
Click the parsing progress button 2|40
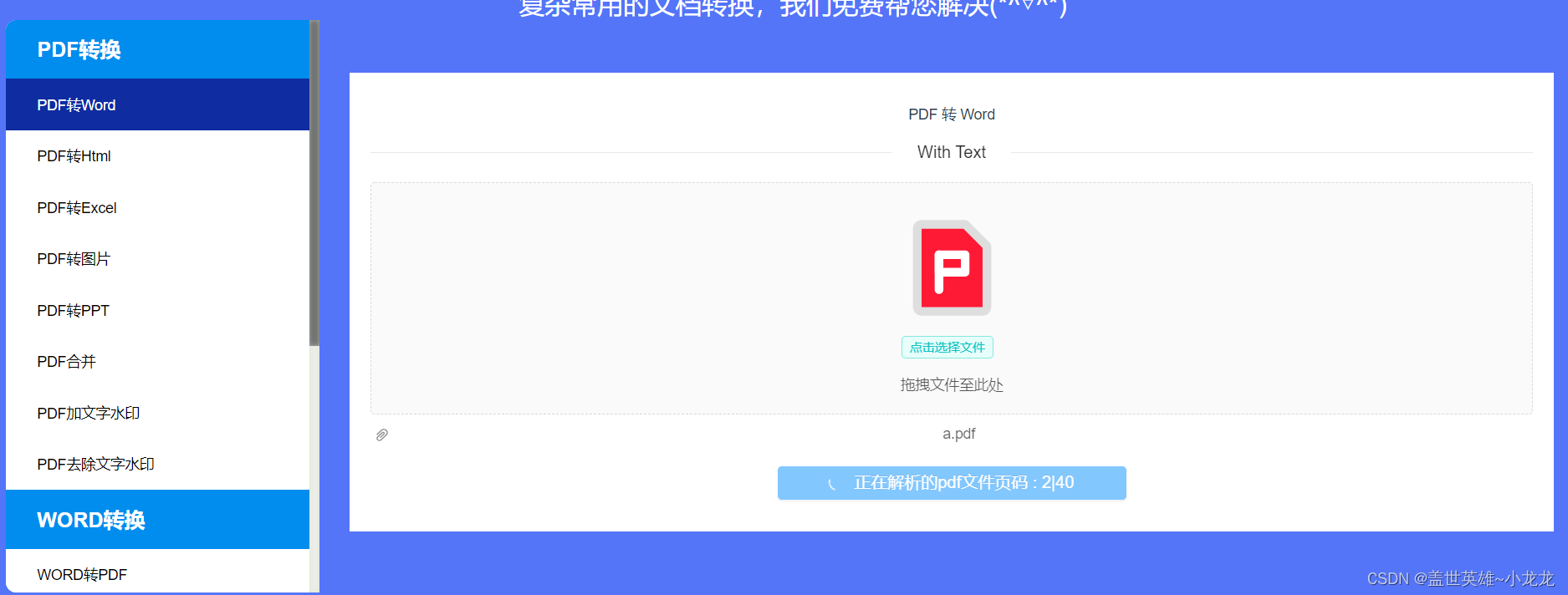[952, 483]
